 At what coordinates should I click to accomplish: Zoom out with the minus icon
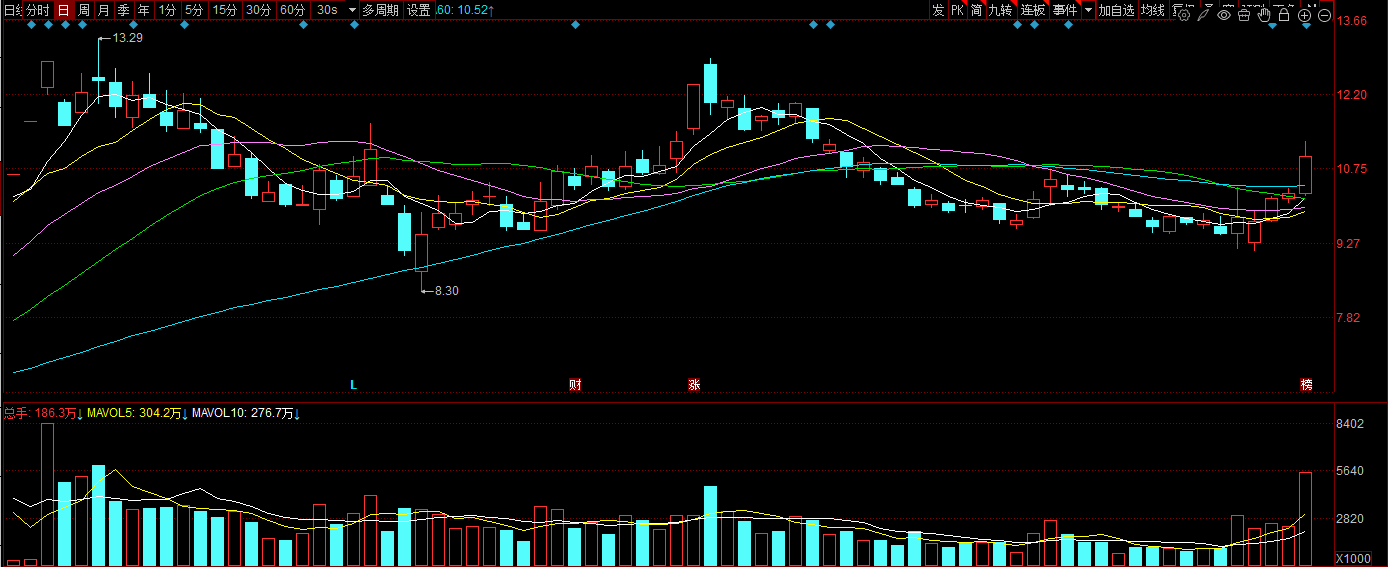pos(1325,15)
